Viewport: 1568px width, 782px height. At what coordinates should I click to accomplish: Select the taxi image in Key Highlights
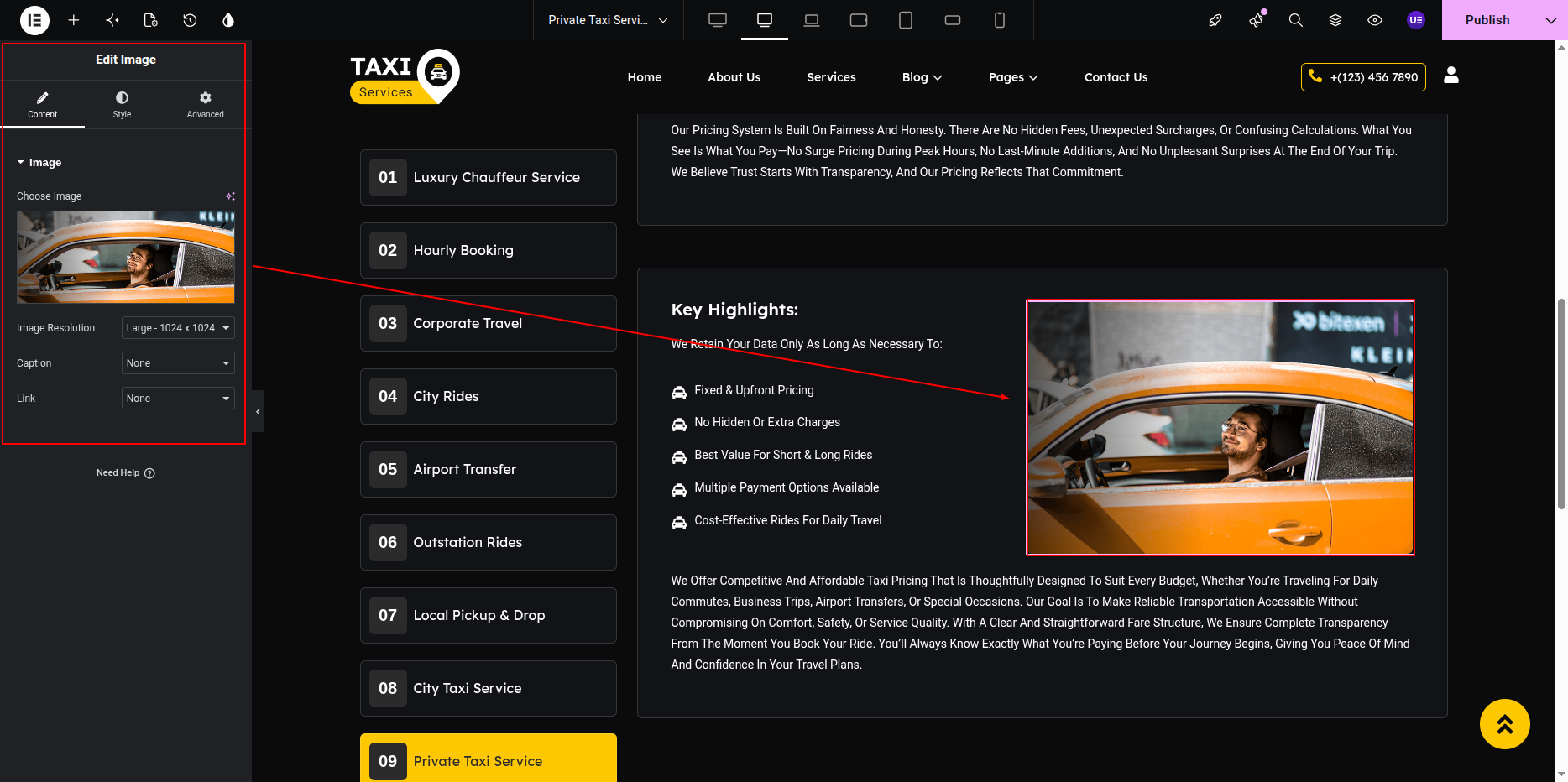(1220, 428)
